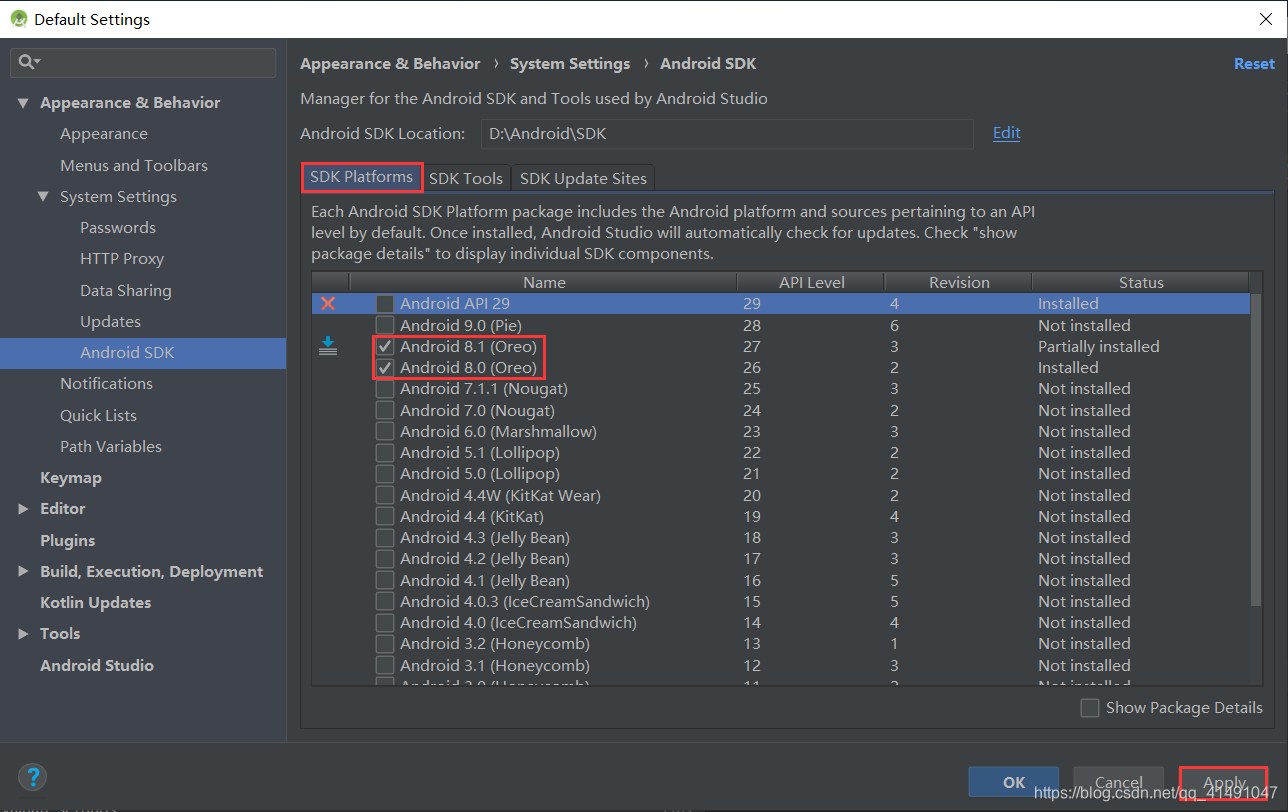Select Appearance in the settings tree
This screenshot has width=1288, height=812.
(x=104, y=134)
